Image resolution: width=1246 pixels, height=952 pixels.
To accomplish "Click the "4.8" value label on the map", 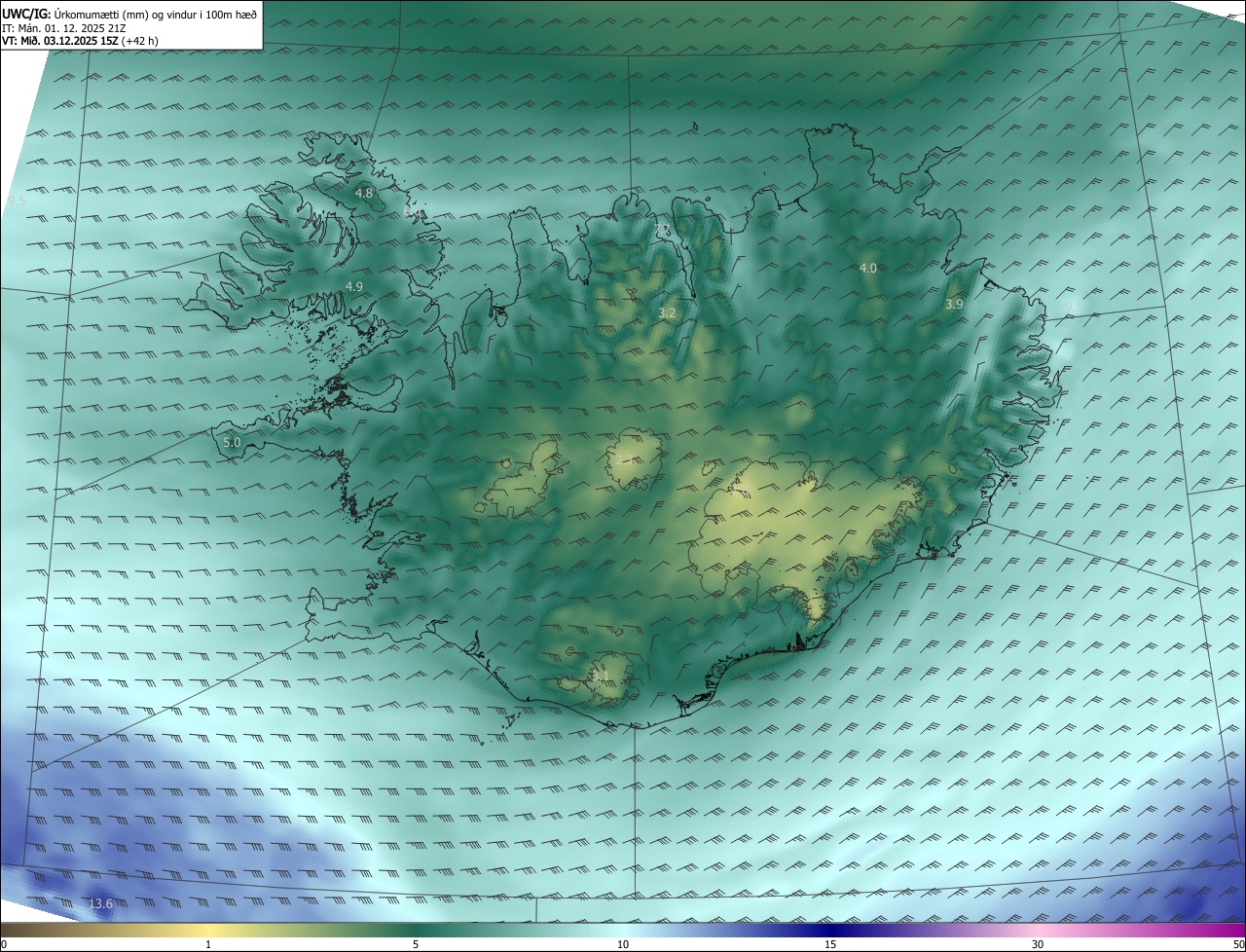I will coord(364,194).
